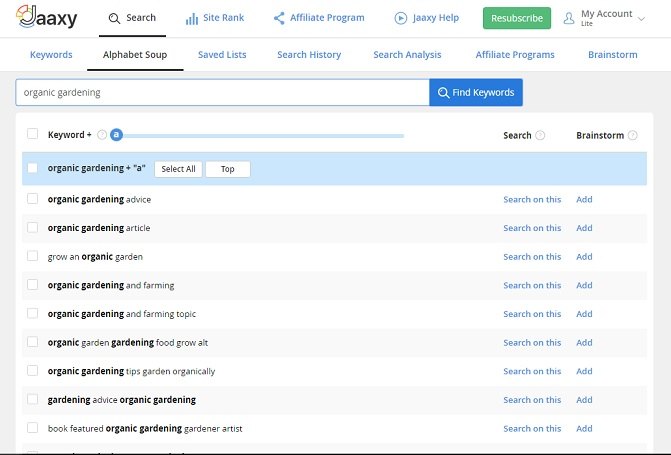This screenshot has width=671, height=455.
Task: Click the Top button
Action: 228,169
